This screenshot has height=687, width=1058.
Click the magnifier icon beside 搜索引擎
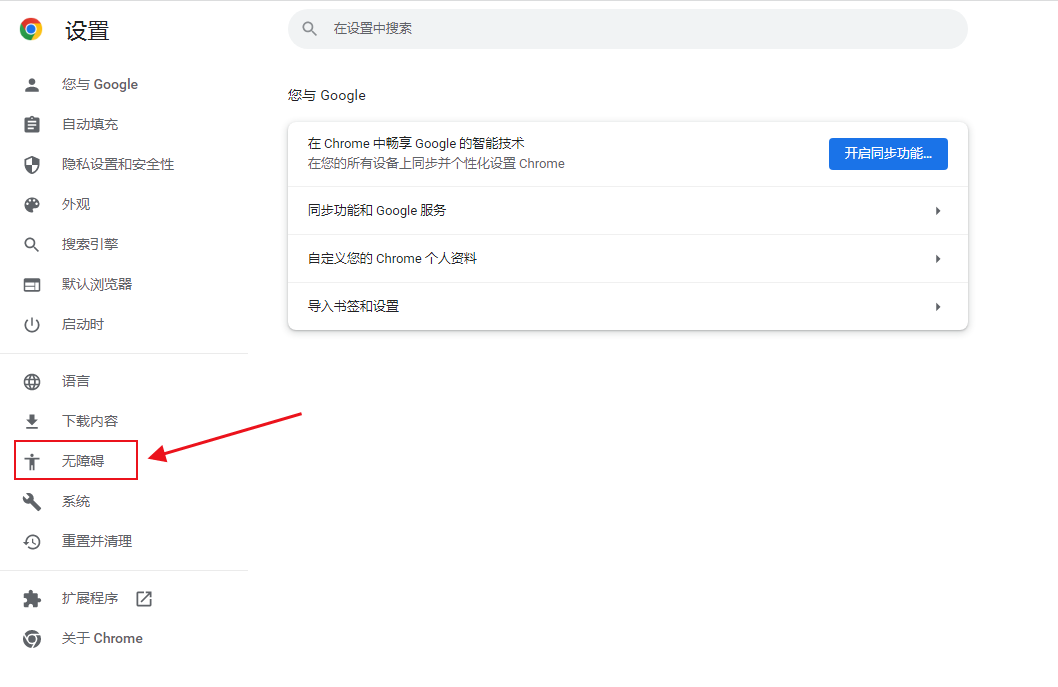coord(32,244)
